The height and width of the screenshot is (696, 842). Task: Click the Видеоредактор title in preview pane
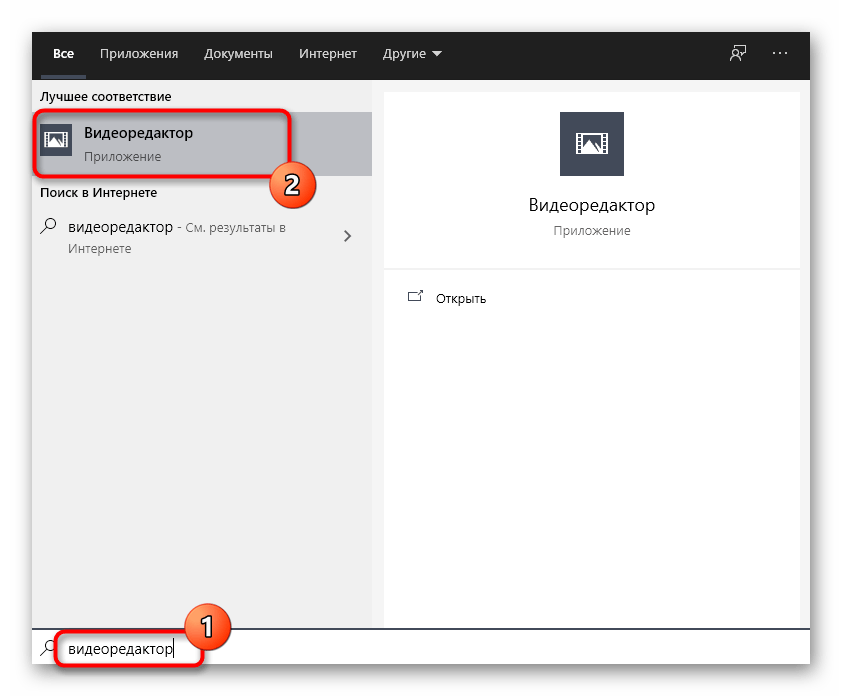[x=591, y=205]
